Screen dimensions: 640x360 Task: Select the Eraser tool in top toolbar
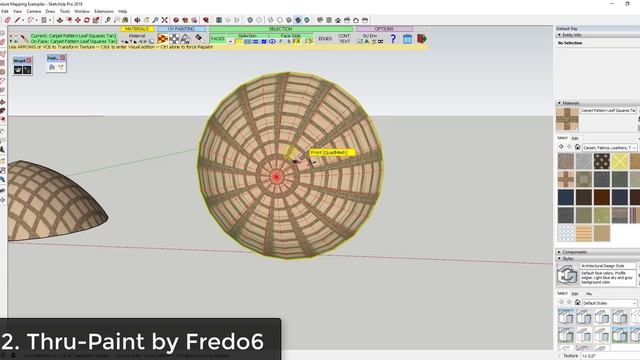click(7, 20)
